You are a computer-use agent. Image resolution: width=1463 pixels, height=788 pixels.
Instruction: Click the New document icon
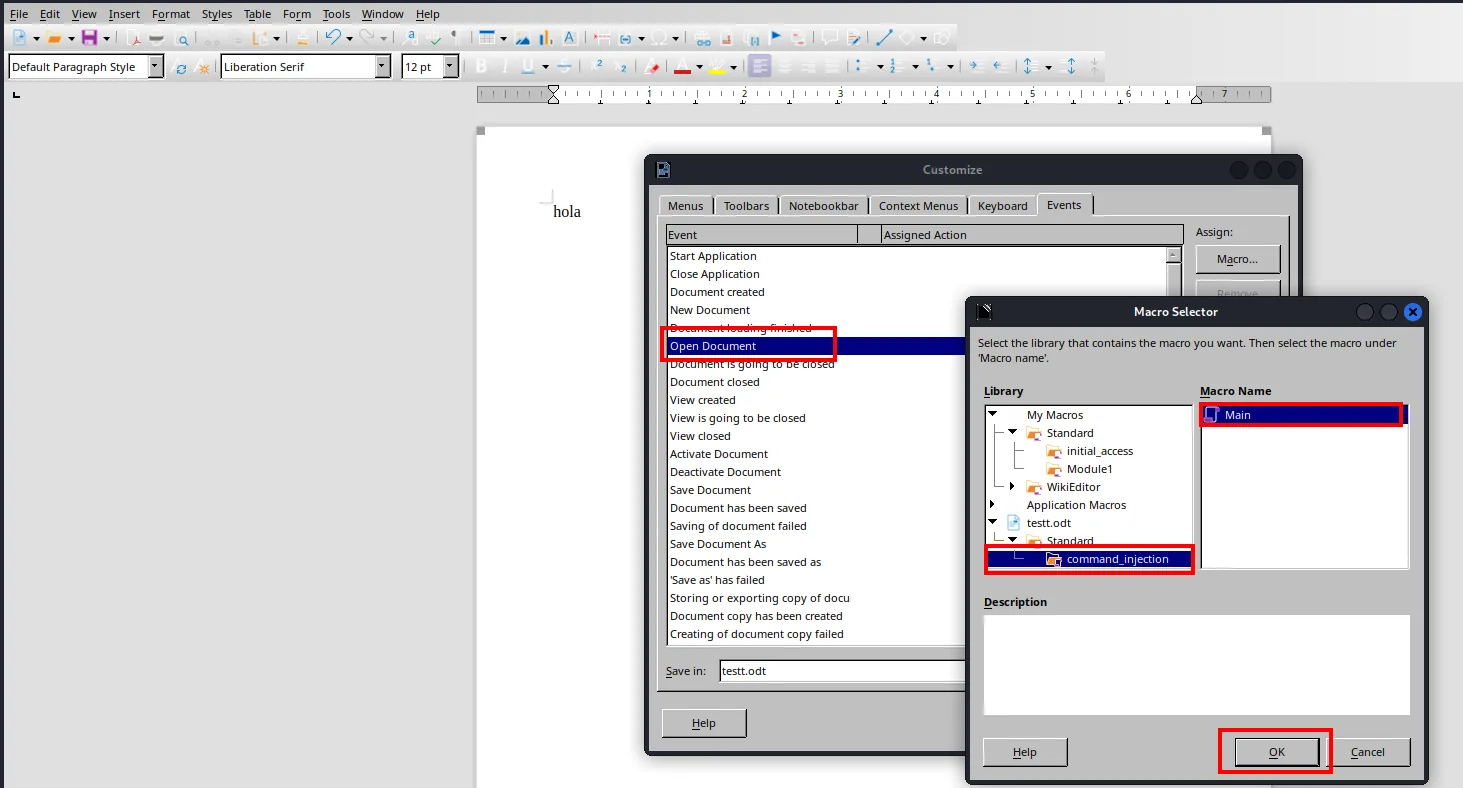tap(20, 38)
